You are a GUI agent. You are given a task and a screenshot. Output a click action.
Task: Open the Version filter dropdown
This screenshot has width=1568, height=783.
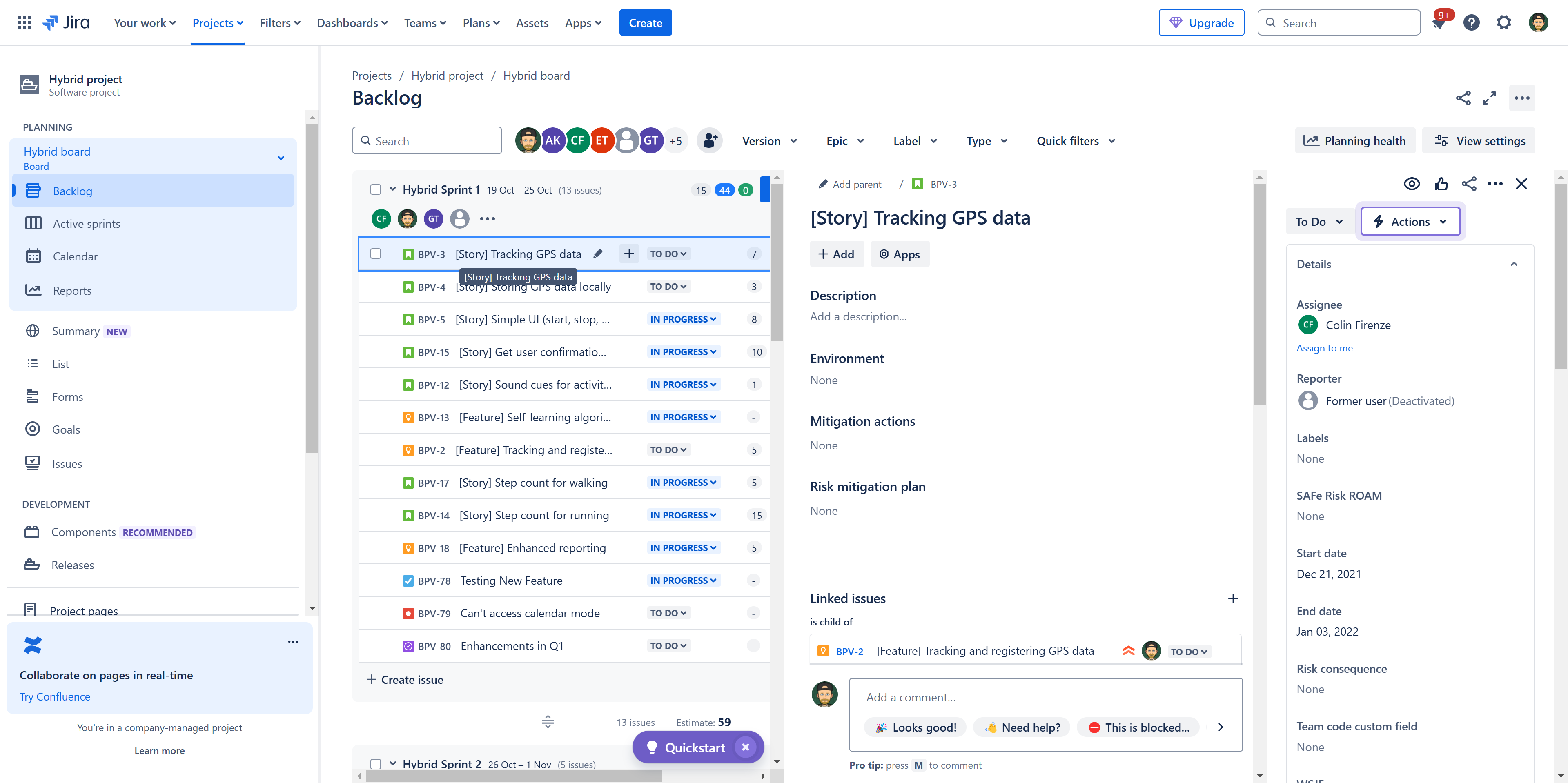click(x=769, y=140)
